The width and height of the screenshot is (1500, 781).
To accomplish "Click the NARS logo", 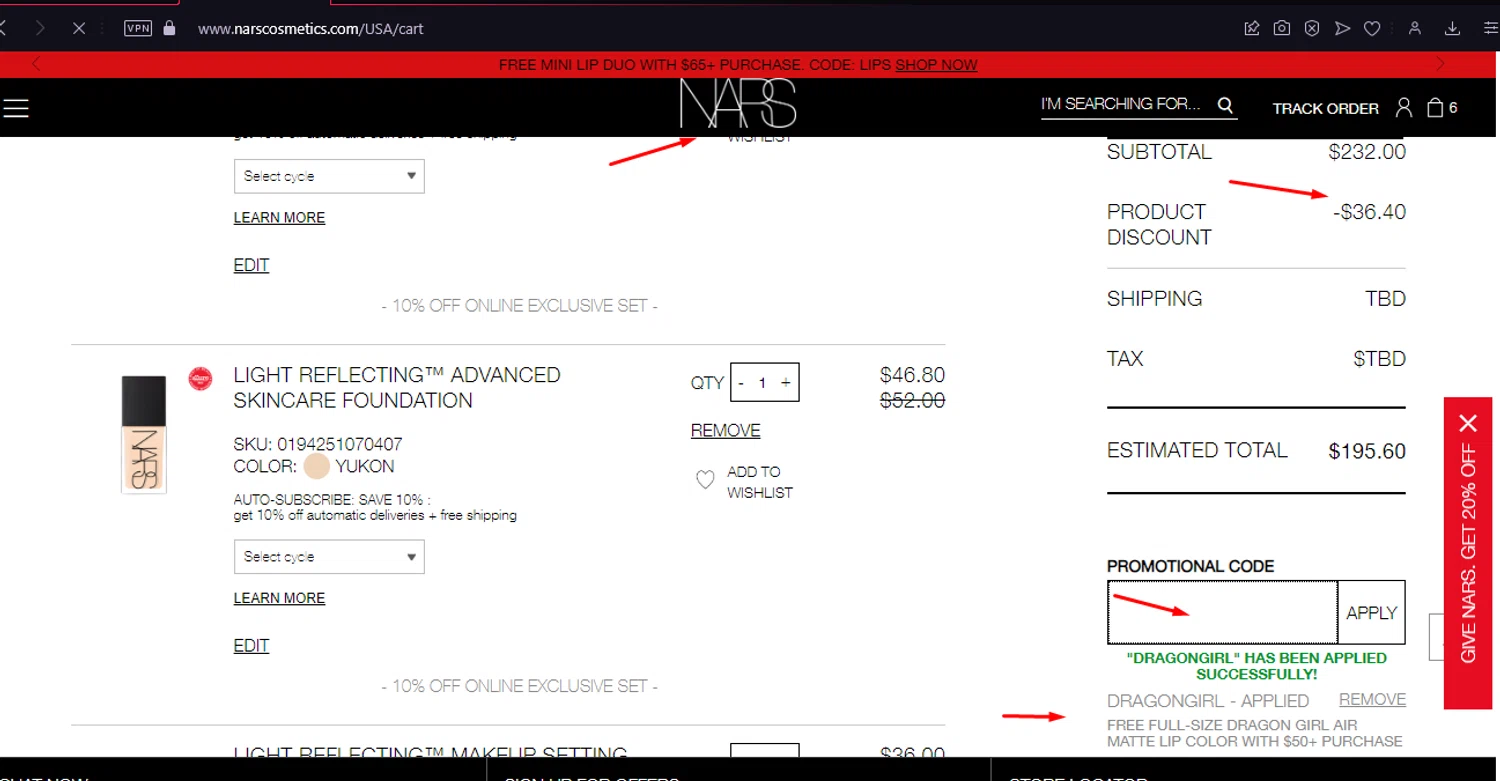I will [738, 103].
